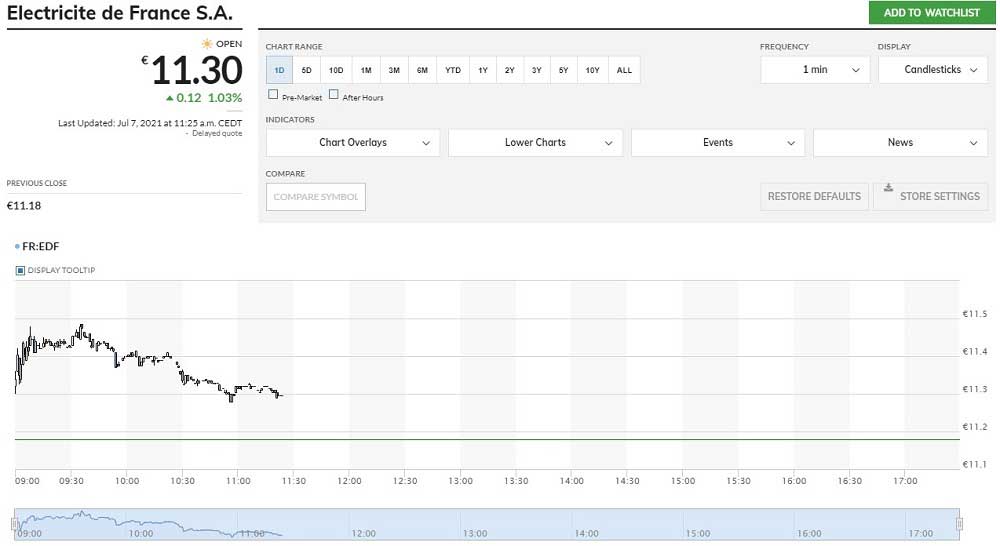Click the 12:00 time axis label
1000x546 pixels.
coord(349,481)
